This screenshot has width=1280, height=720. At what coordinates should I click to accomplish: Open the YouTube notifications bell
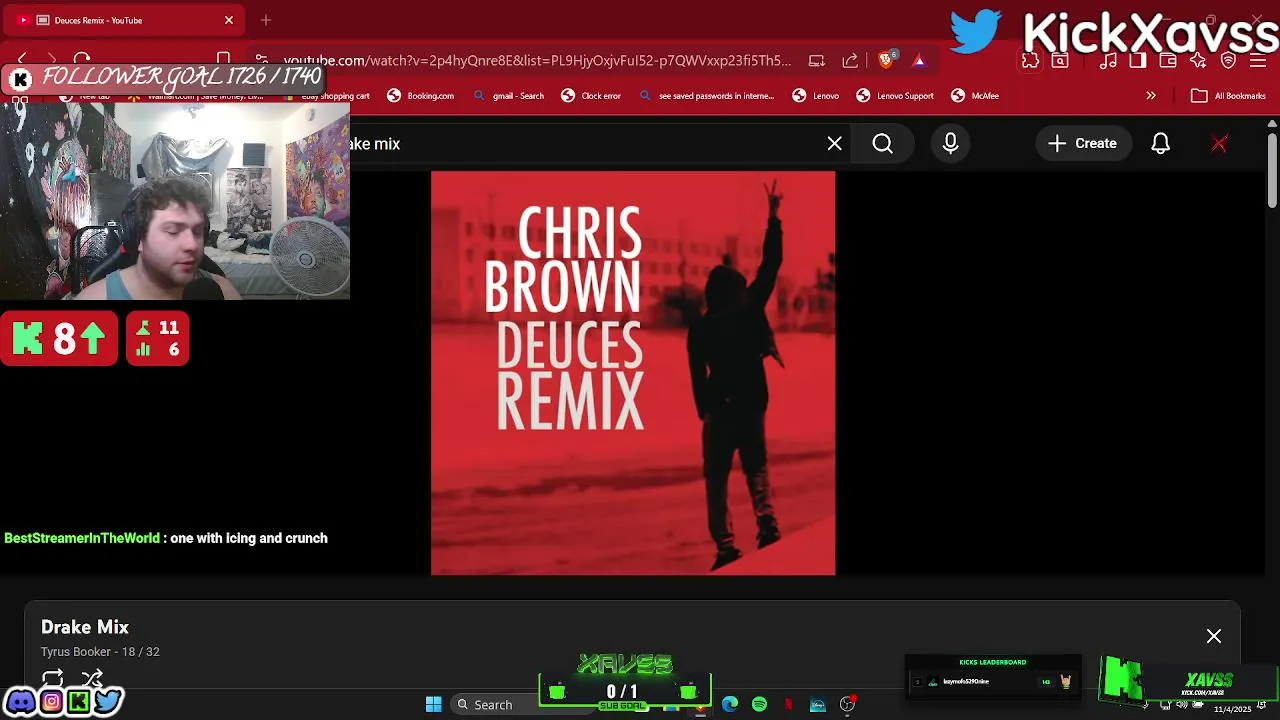pyautogui.click(x=1160, y=144)
